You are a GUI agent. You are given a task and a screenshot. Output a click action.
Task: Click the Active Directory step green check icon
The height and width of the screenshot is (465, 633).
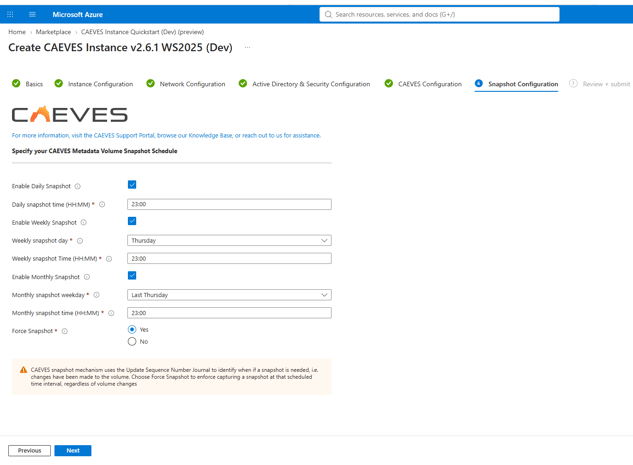(x=243, y=84)
